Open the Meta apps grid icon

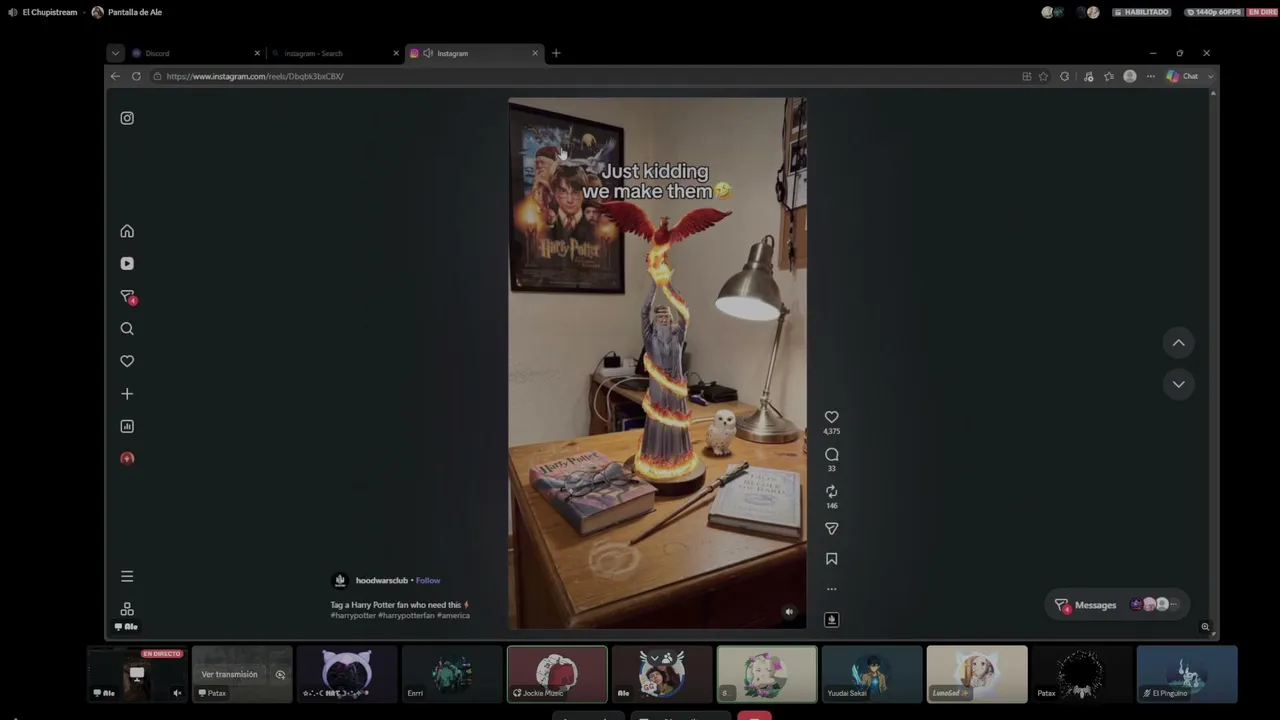(x=127, y=609)
